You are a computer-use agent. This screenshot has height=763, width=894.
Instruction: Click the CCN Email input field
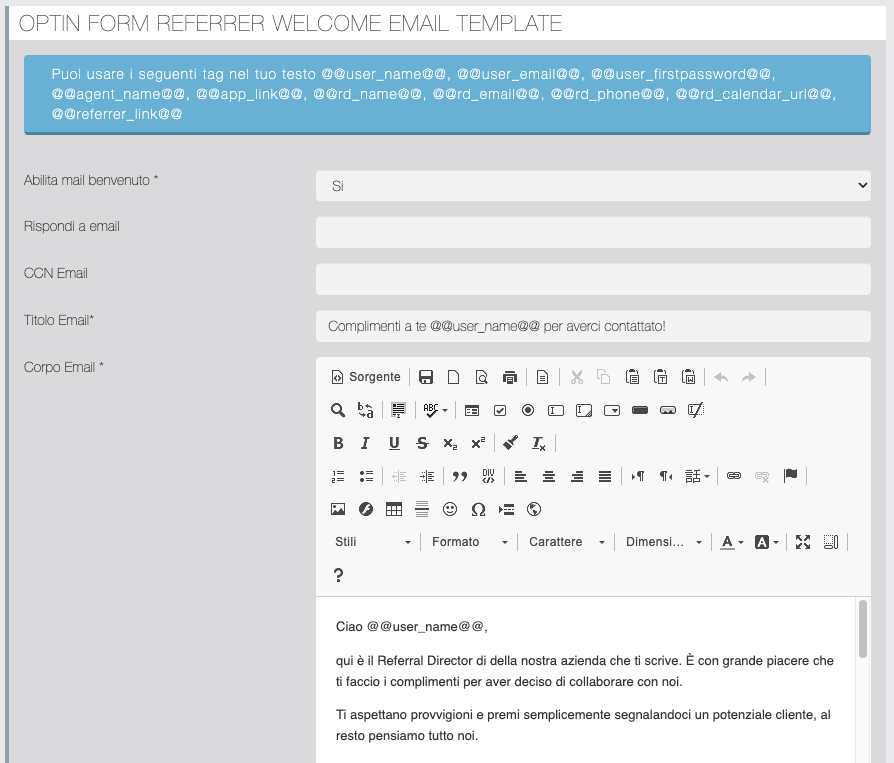593,279
